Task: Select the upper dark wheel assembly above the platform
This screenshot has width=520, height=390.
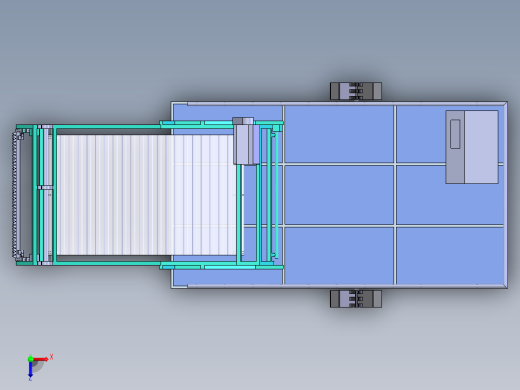Action: tap(356, 91)
